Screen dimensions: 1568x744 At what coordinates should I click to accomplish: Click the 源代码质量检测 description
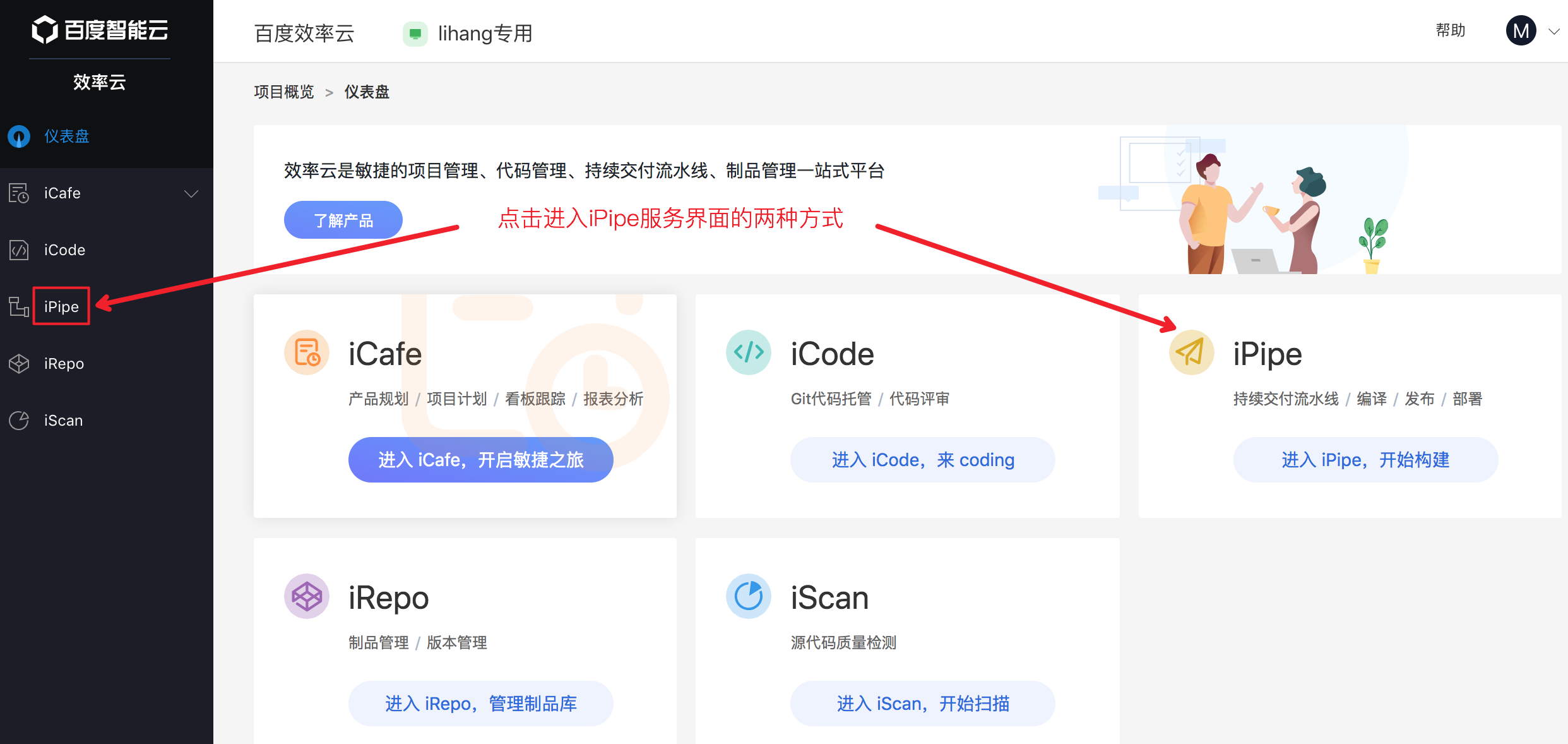click(843, 643)
